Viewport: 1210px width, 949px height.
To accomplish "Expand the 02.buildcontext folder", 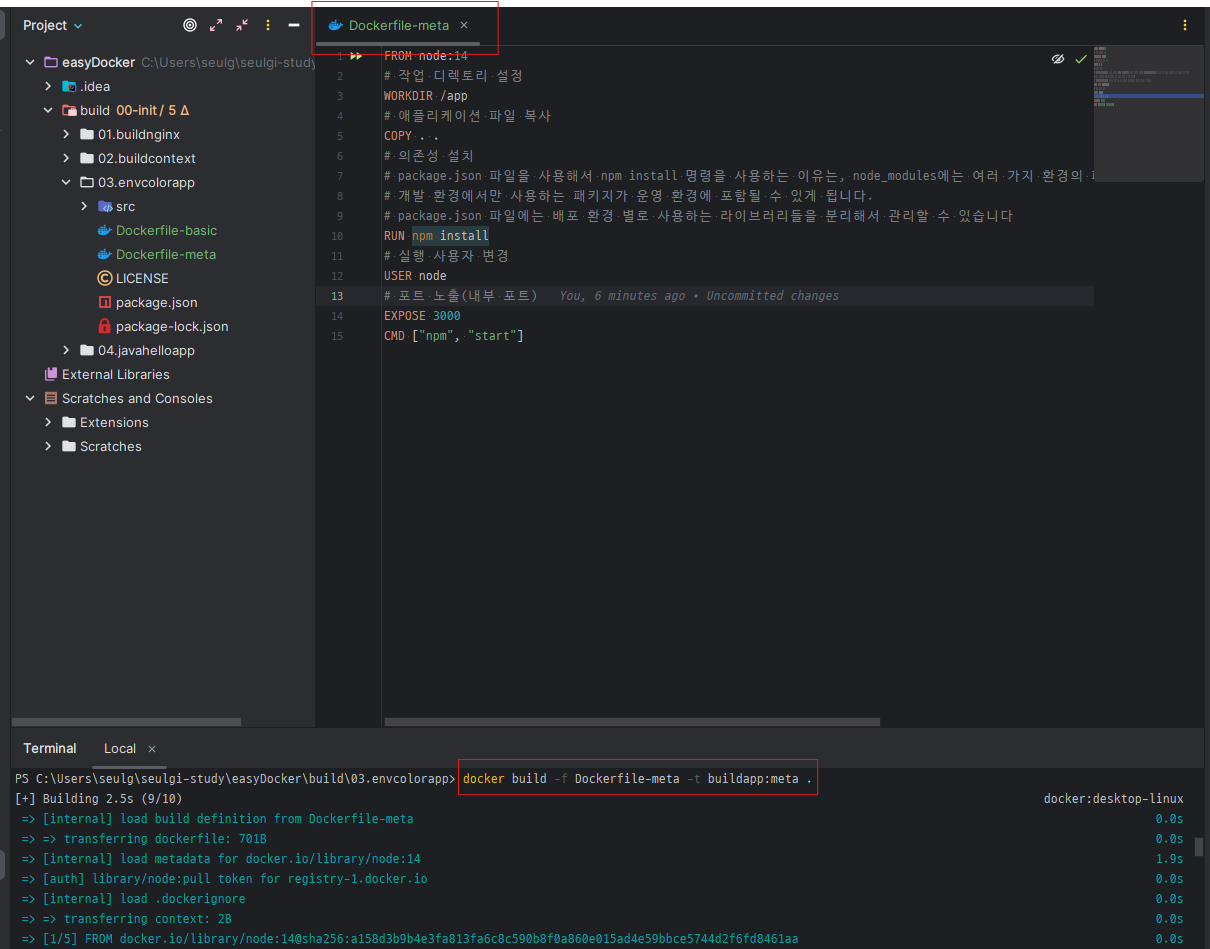I will [x=66, y=158].
